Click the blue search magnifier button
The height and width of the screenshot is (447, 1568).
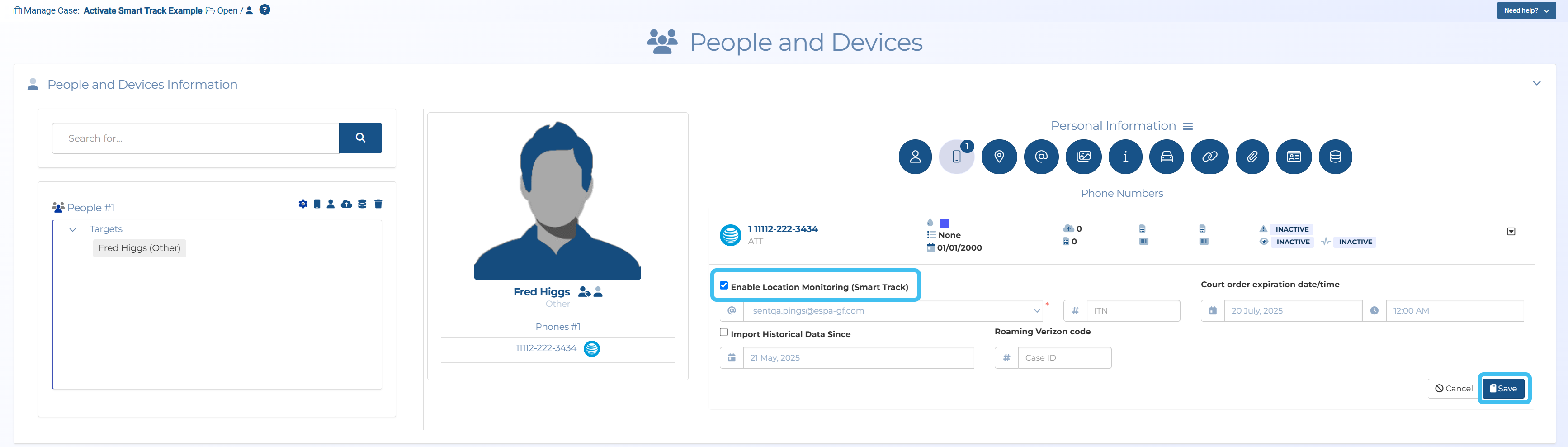360,138
